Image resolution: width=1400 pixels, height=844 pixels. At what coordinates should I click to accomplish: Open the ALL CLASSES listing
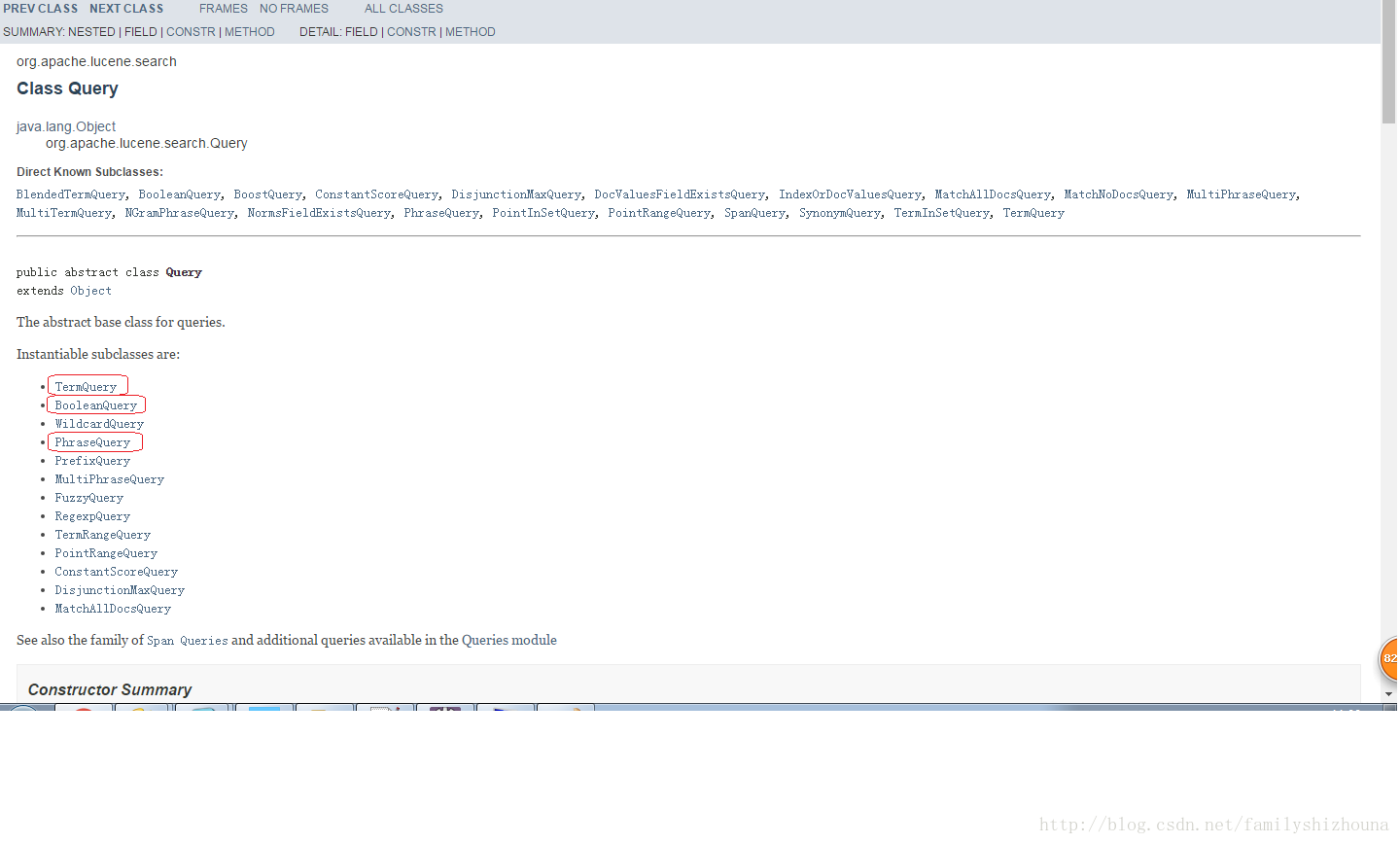[x=403, y=9]
